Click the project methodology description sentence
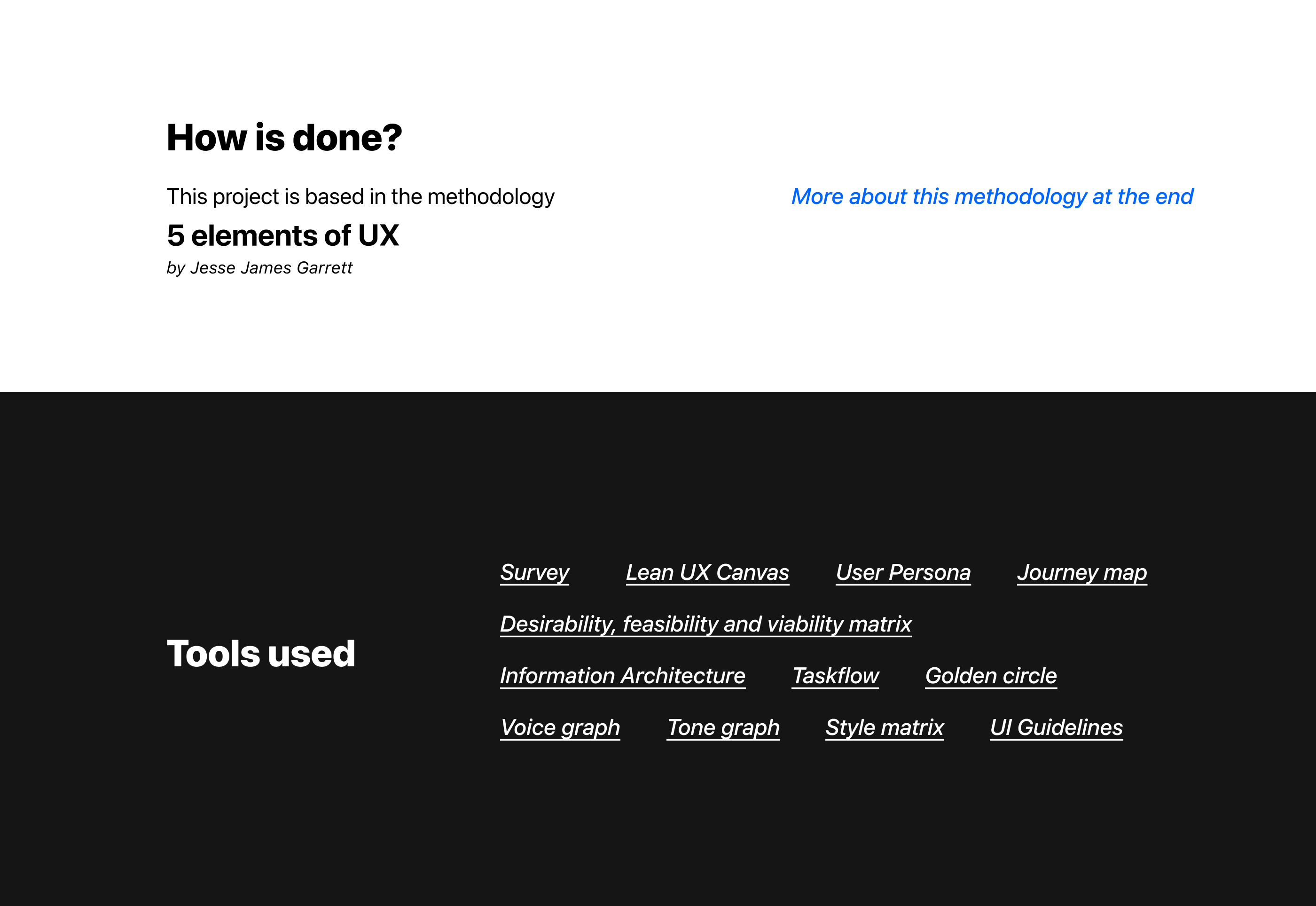Image resolution: width=1316 pixels, height=906 pixels. pyautogui.click(x=360, y=196)
